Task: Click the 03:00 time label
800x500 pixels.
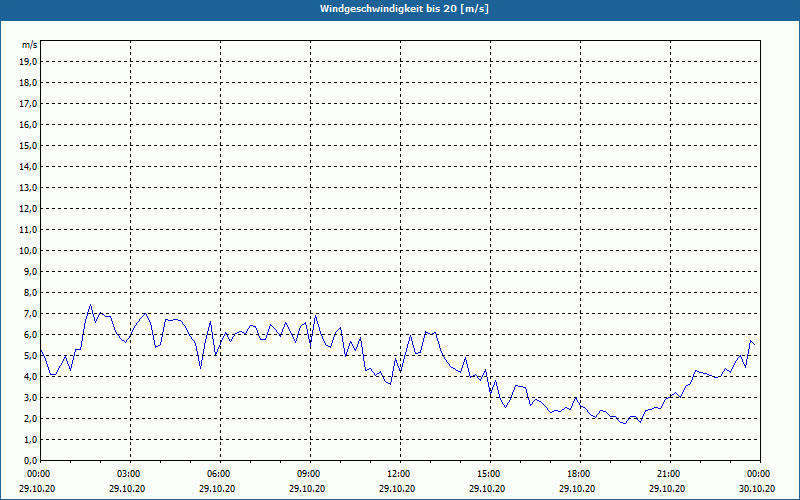Action: tap(130, 474)
